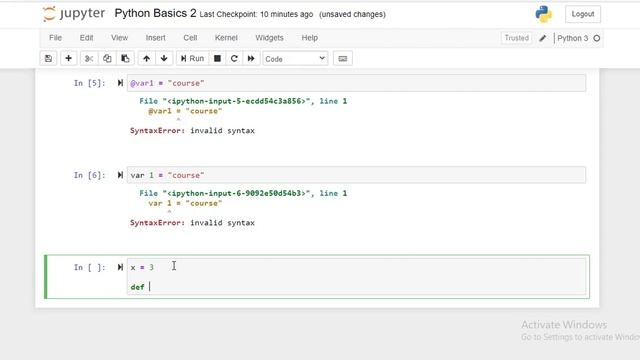Open the cell type Code dropdown
This screenshot has height=360, width=640.
coord(295,59)
